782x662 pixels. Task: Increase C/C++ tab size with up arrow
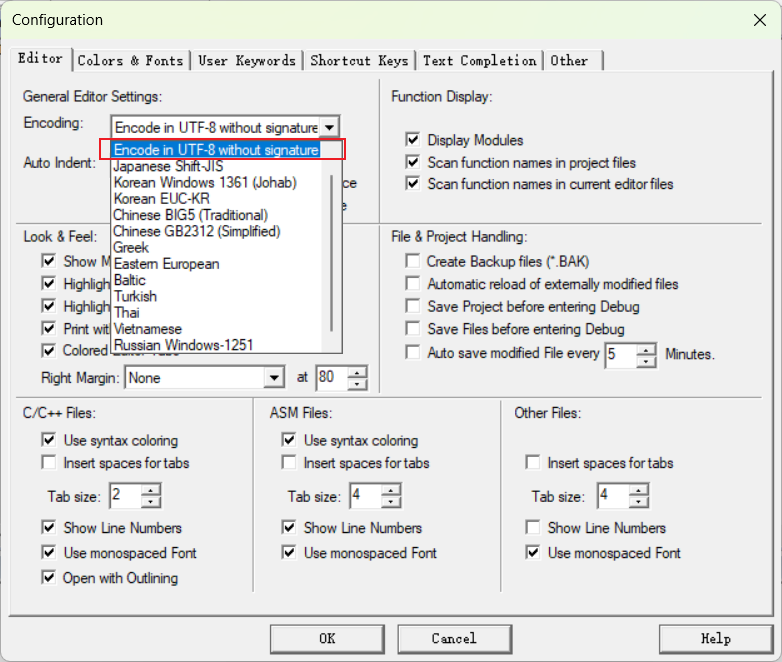(151, 490)
